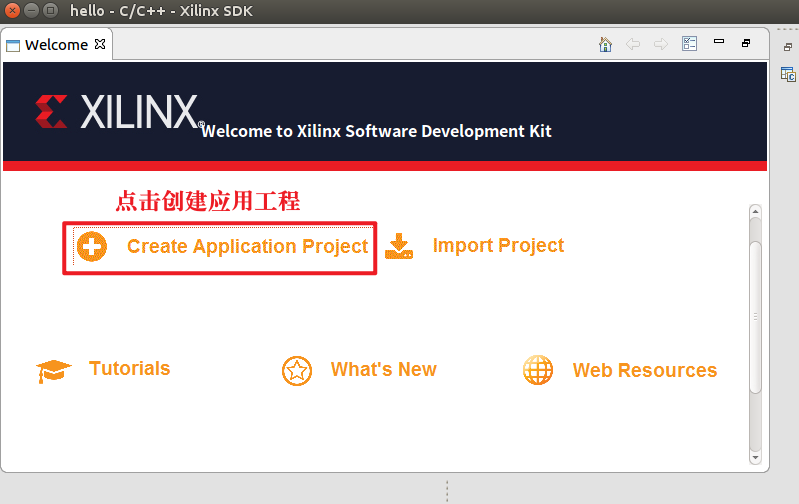Open the Create Application Project link
The height and width of the screenshot is (504, 799).
coord(247,247)
